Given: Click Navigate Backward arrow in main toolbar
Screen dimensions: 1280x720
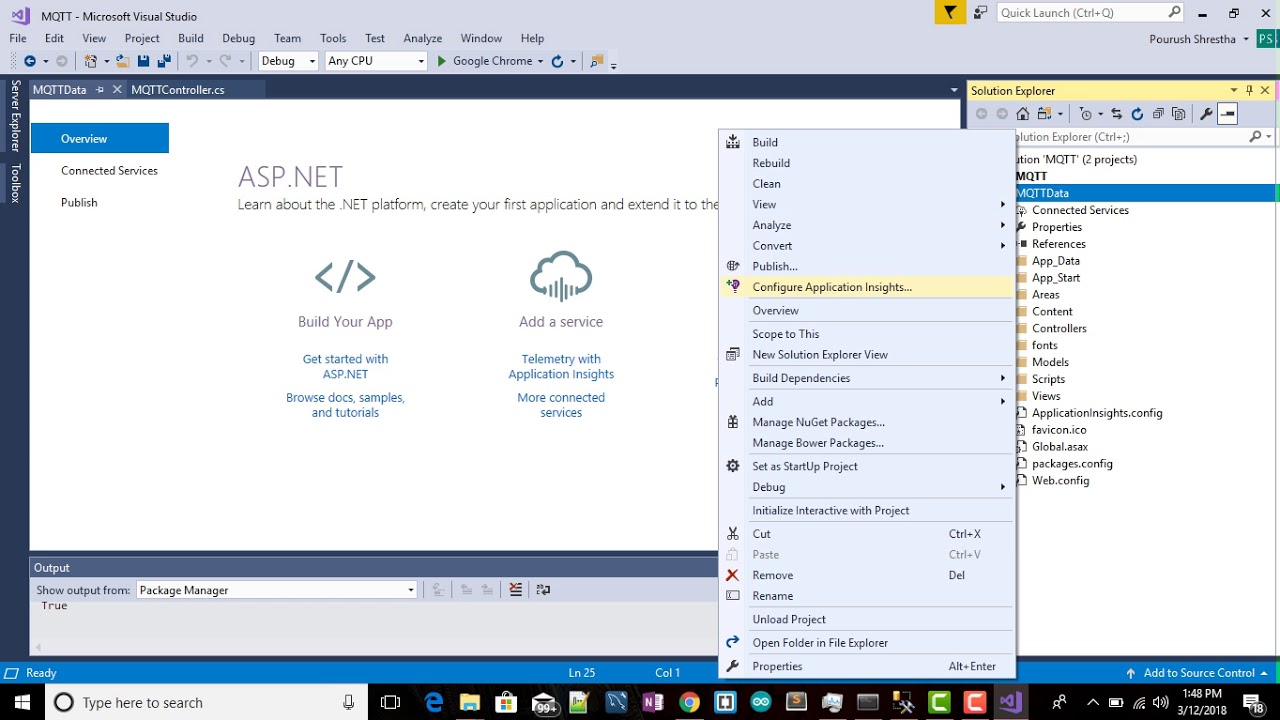Looking at the screenshot, I should click(30, 61).
